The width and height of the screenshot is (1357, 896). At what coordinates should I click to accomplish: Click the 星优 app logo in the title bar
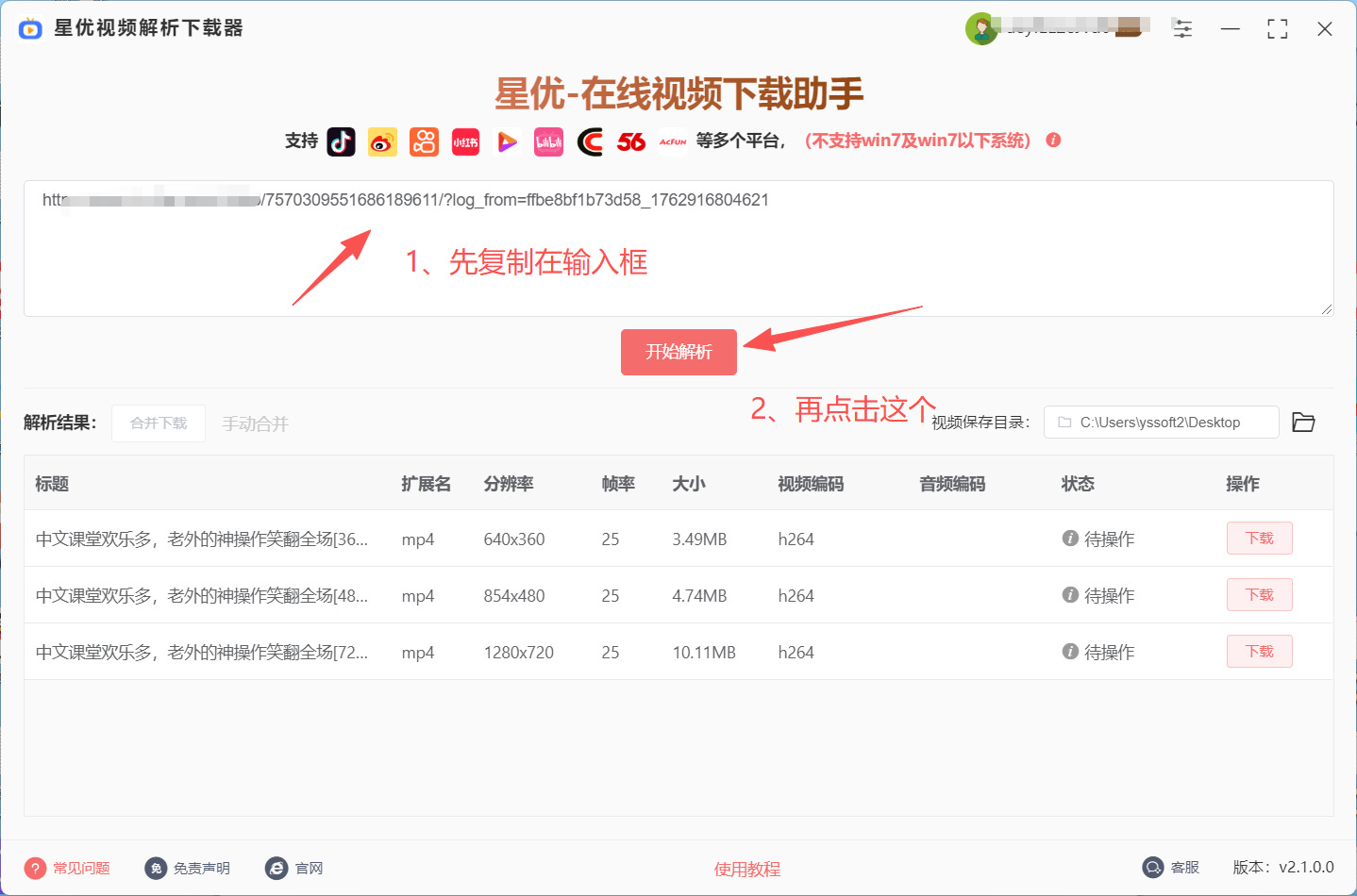(30, 28)
